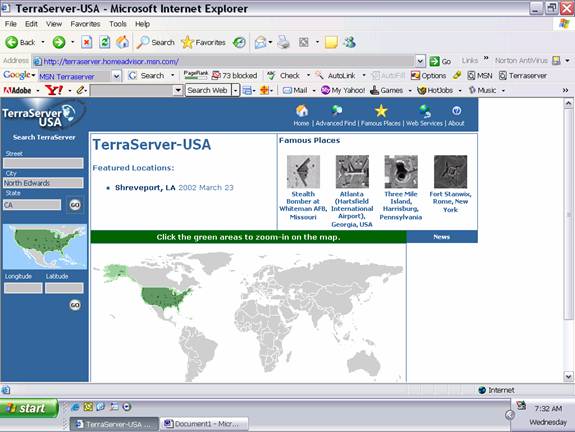Click the Go button beside address bar
Viewport: 575px width, 432px height.
pos(440,61)
